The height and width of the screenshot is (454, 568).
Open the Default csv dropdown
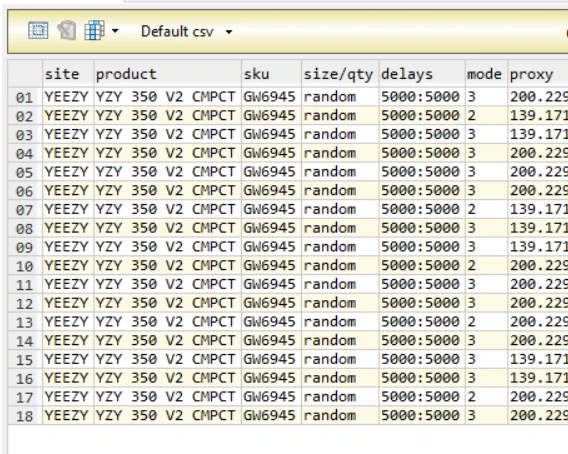187,32
